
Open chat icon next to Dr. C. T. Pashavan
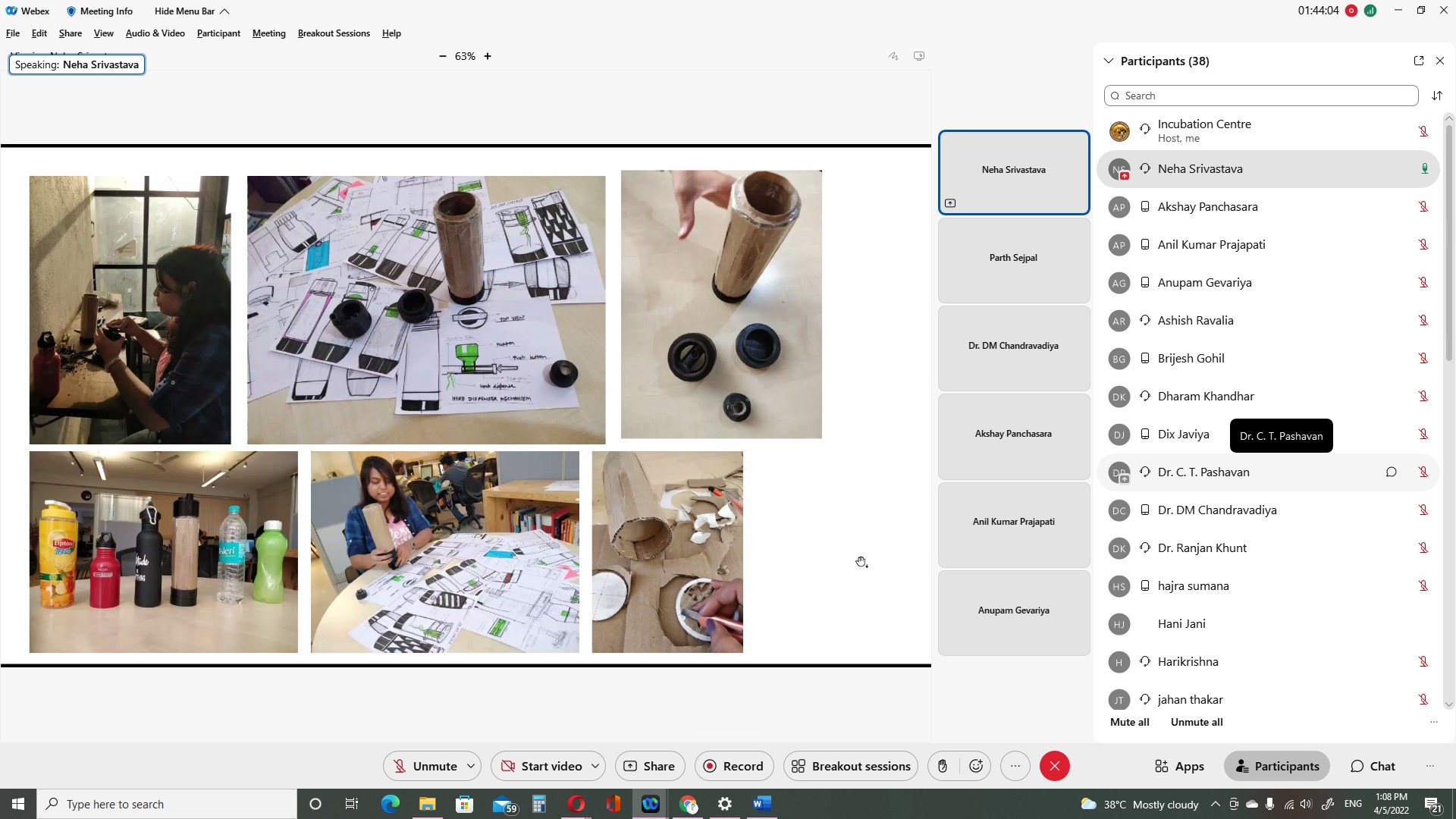(1391, 472)
